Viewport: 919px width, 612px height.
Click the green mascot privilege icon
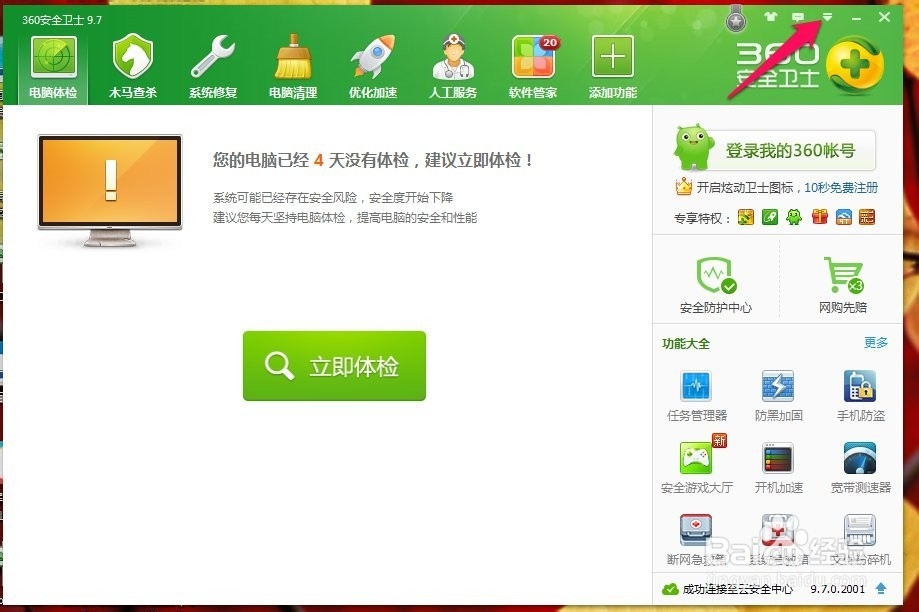tap(794, 217)
